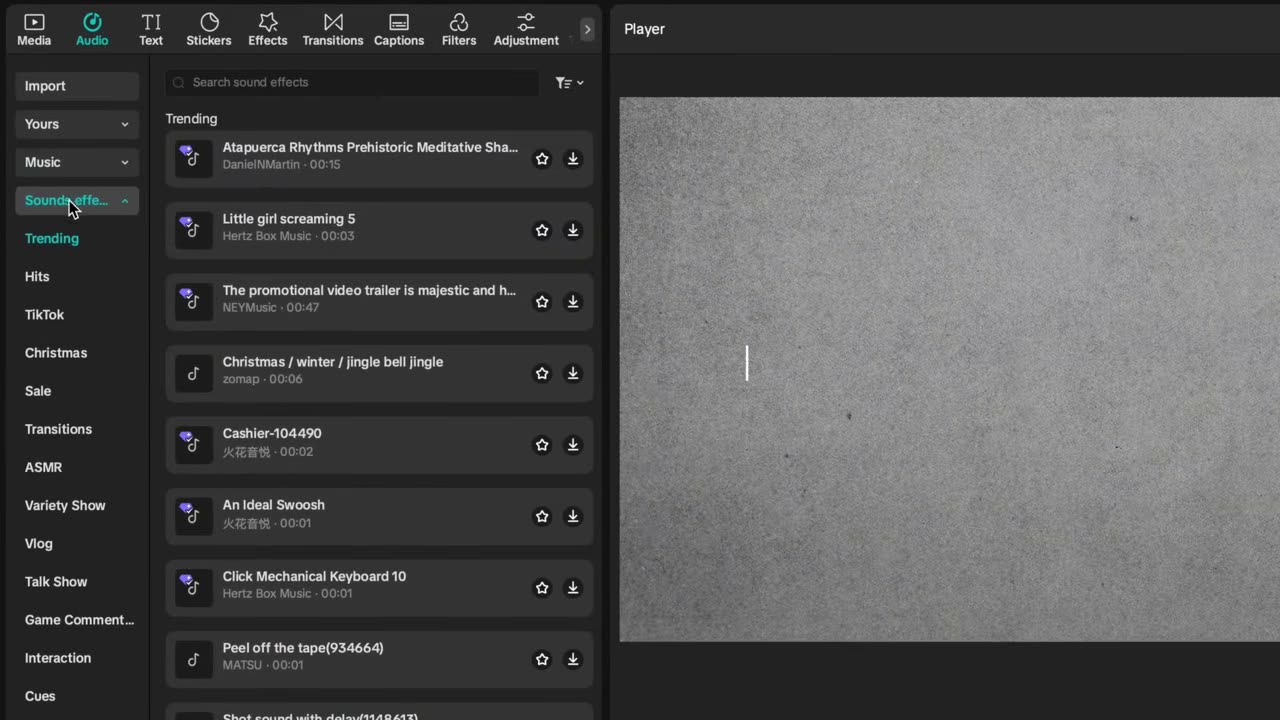Screen dimensions: 1280x720
Task: Switch to the Text tab
Action: pyautogui.click(x=151, y=29)
